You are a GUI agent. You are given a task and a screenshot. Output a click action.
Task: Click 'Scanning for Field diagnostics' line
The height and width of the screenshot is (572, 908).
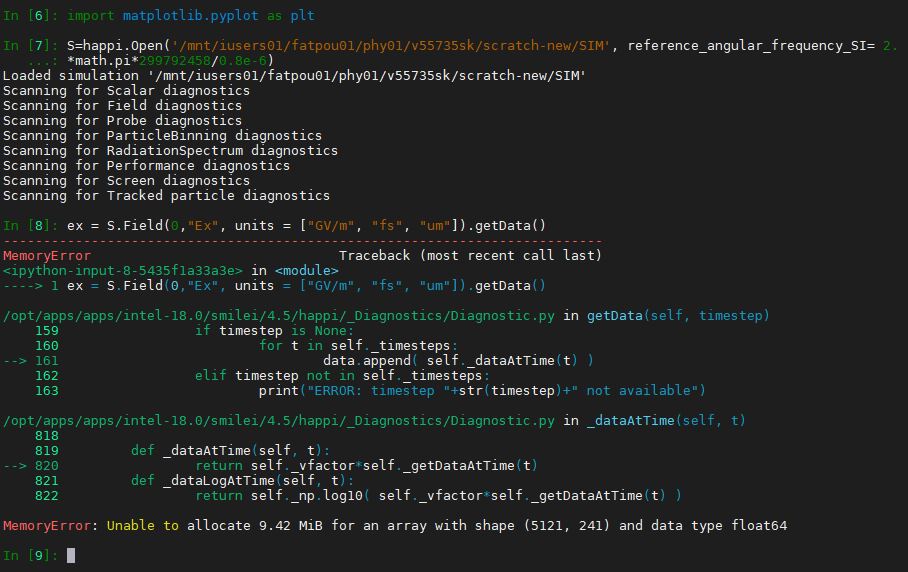122,106
